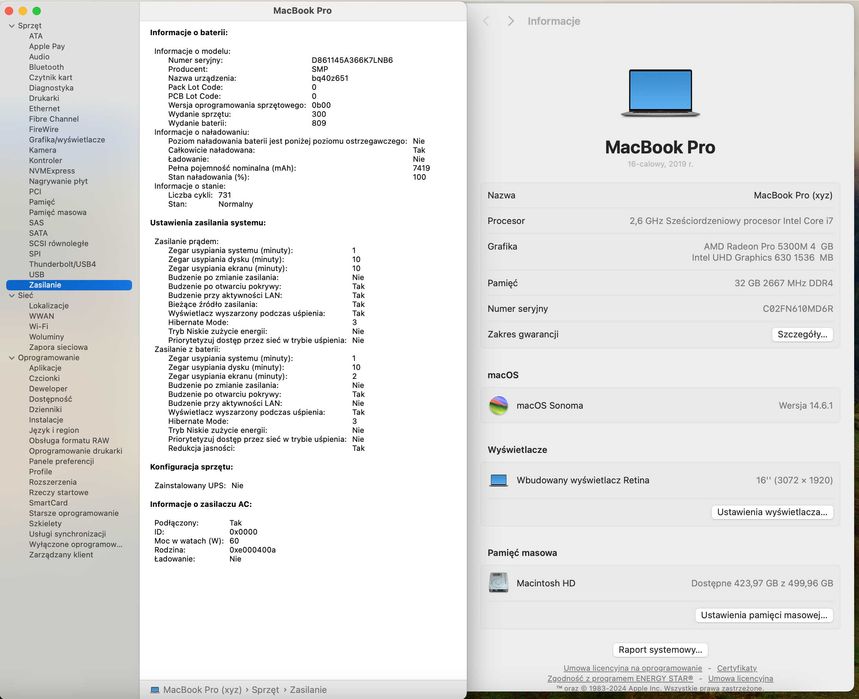Select Czcionki in sidebar
The width and height of the screenshot is (859, 699).
tap(44, 379)
